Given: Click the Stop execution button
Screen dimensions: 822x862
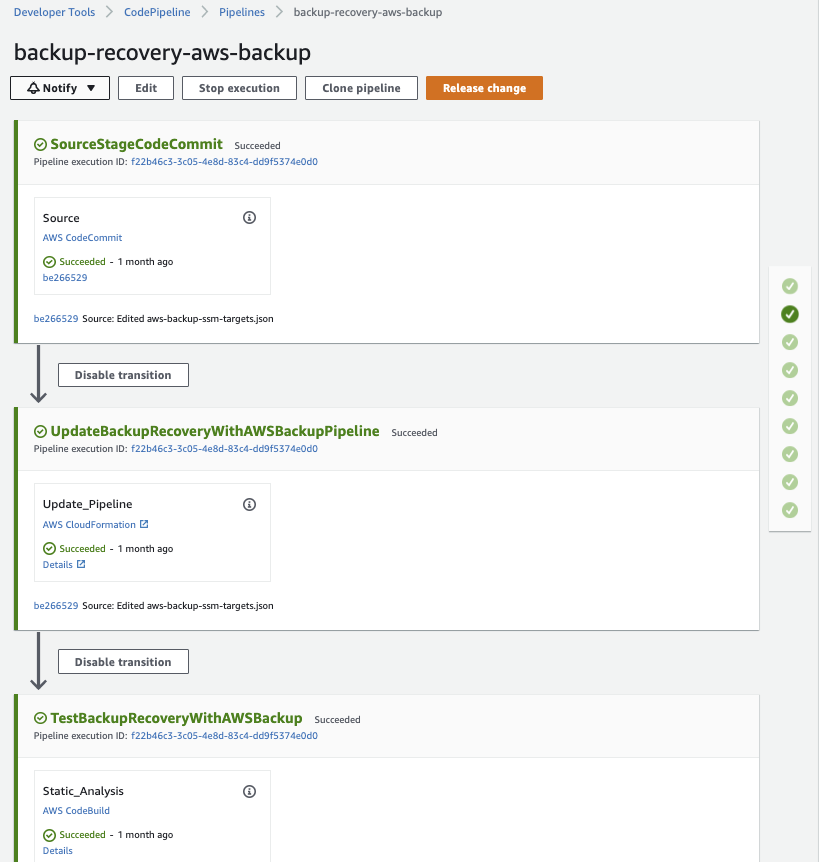Looking at the screenshot, I should pyautogui.click(x=239, y=88).
